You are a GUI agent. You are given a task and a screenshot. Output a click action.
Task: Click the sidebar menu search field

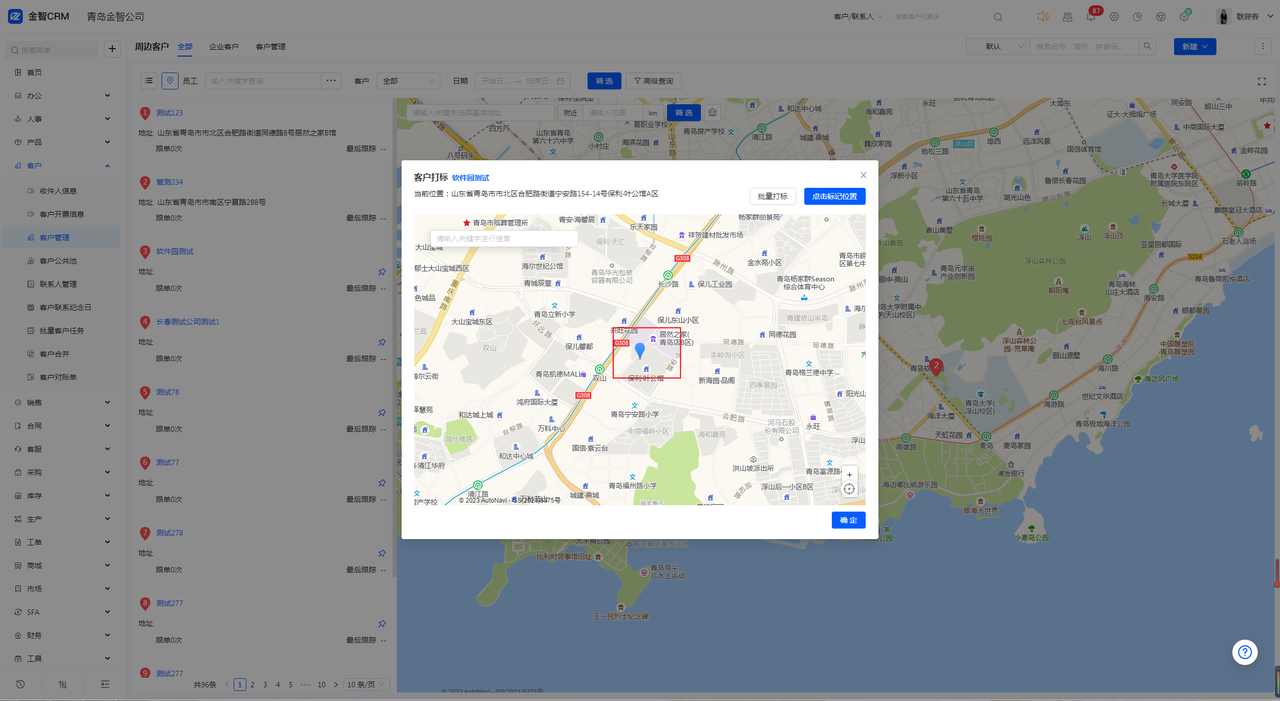54,49
